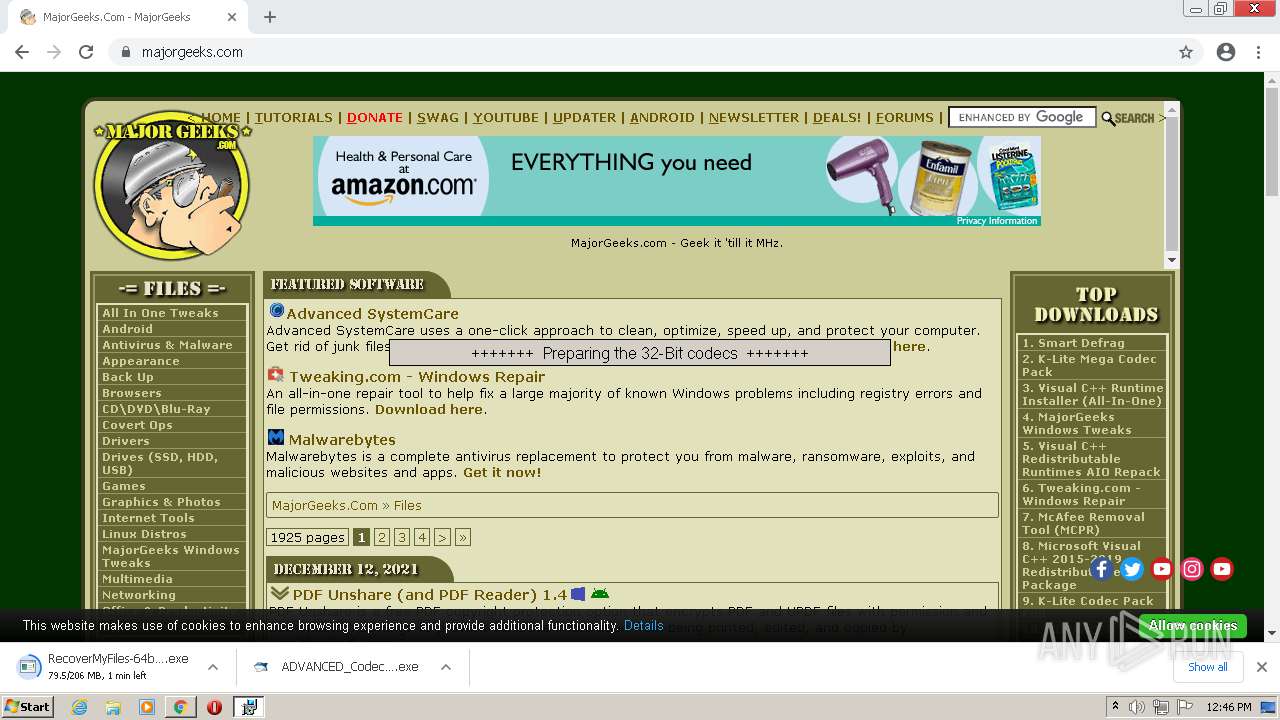Click the Amazon Health & Personal Care banner

pos(676,180)
